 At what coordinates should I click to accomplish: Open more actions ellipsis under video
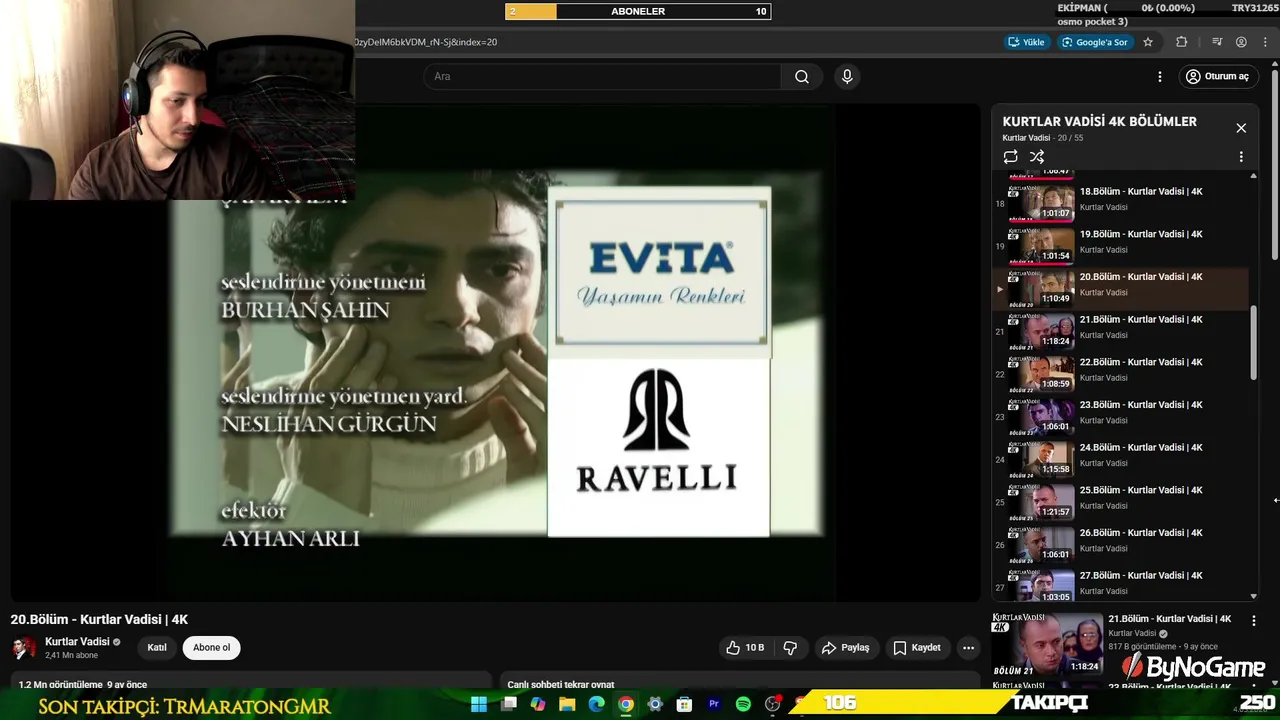pyautogui.click(x=968, y=648)
